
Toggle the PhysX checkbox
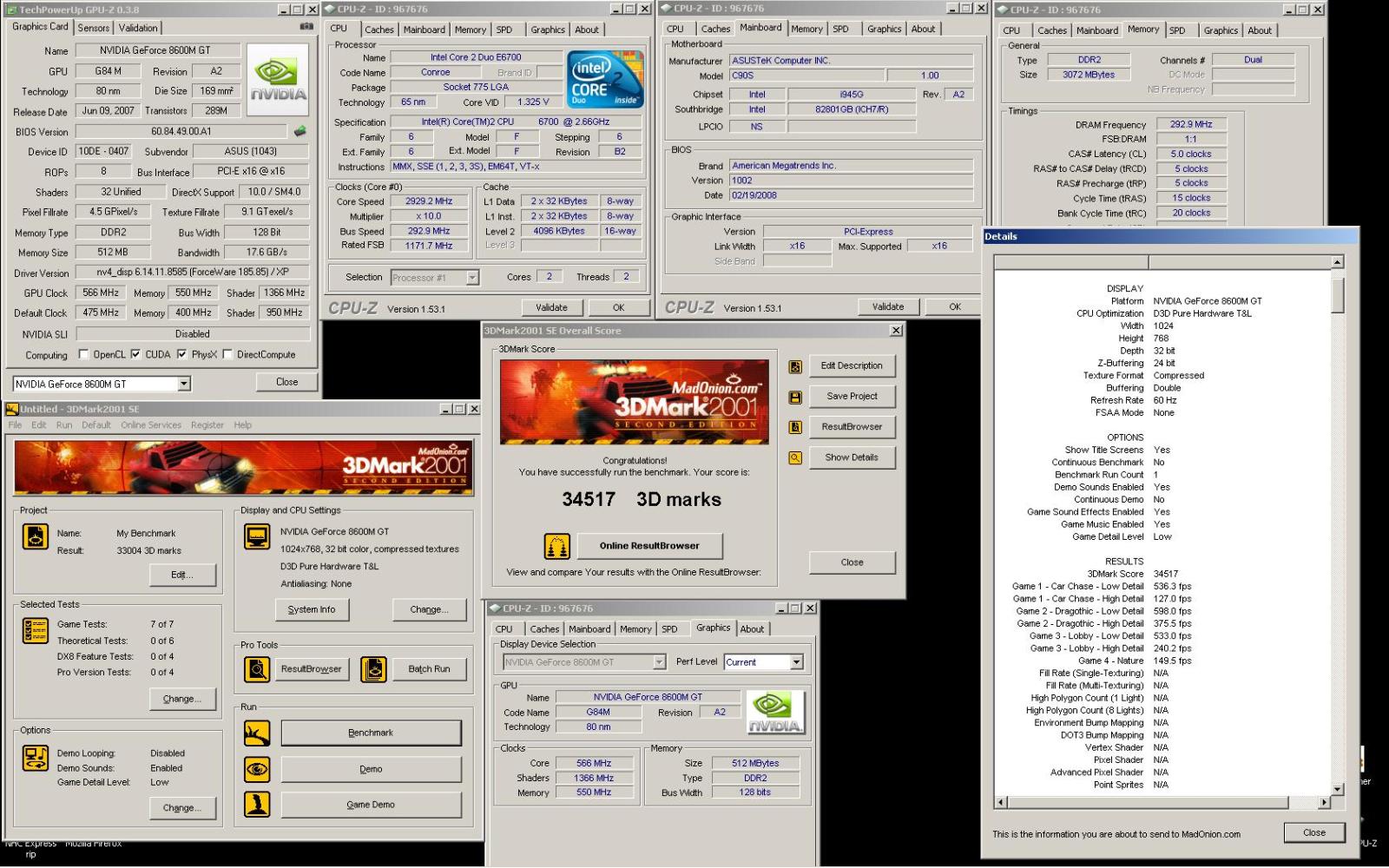(181, 354)
